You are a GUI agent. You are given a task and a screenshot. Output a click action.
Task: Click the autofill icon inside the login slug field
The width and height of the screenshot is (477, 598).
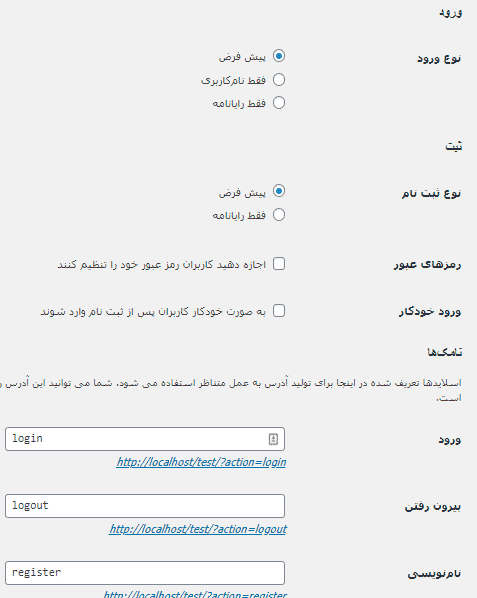pyautogui.click(x=273, y=439)
